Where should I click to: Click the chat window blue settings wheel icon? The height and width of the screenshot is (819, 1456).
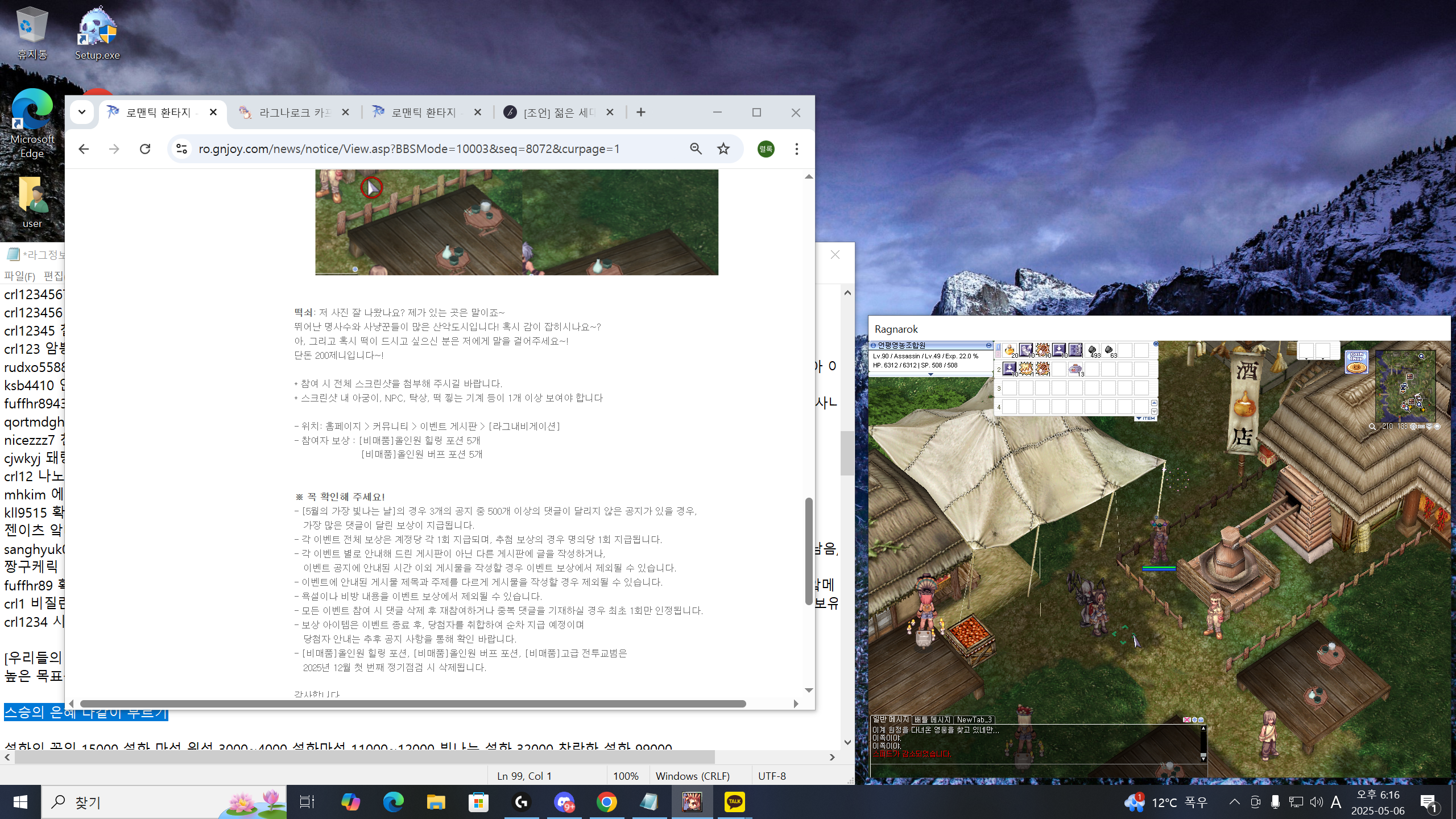tap(1194, 719)
